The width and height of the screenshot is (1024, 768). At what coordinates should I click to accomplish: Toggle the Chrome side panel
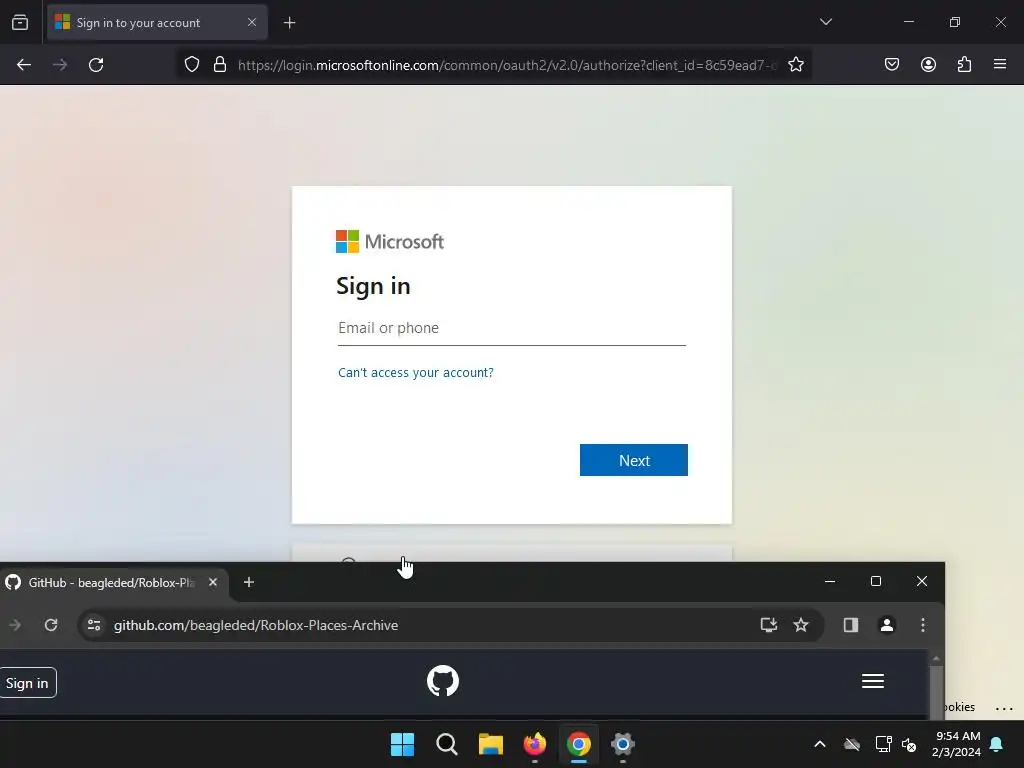click(x=850, y=625)
